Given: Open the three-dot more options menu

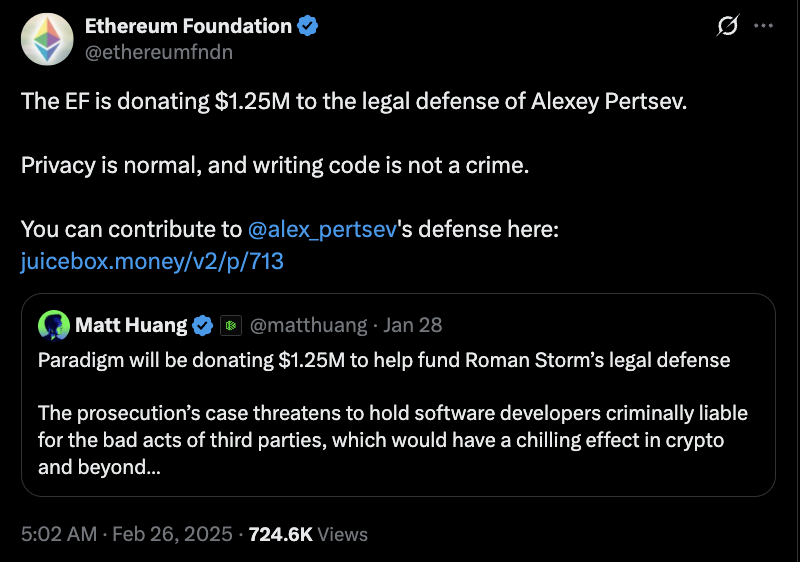Looking at the screenshot, I should pyautogui.click(x=764, y=27).
